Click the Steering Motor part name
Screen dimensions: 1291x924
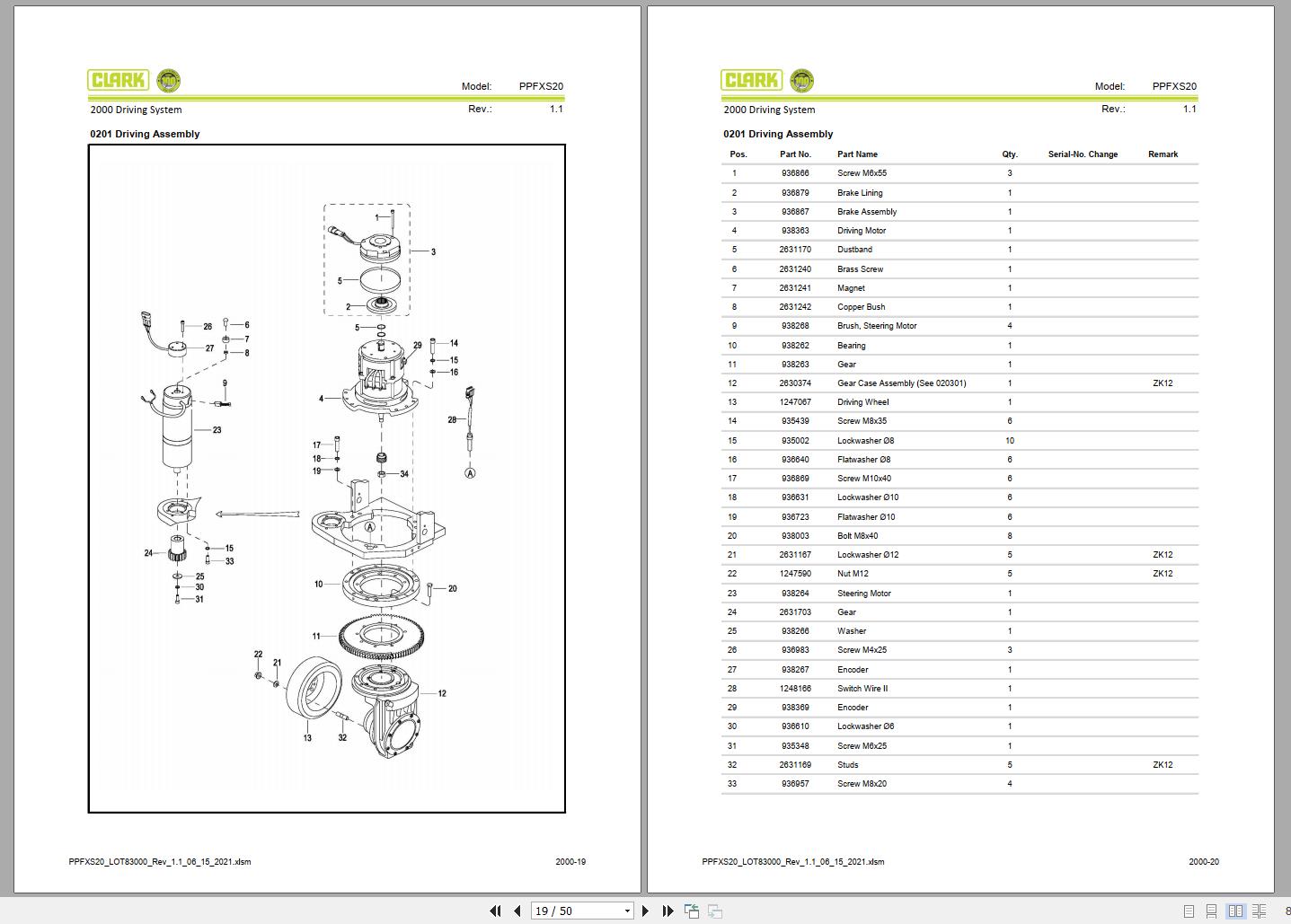pos(863,594)
